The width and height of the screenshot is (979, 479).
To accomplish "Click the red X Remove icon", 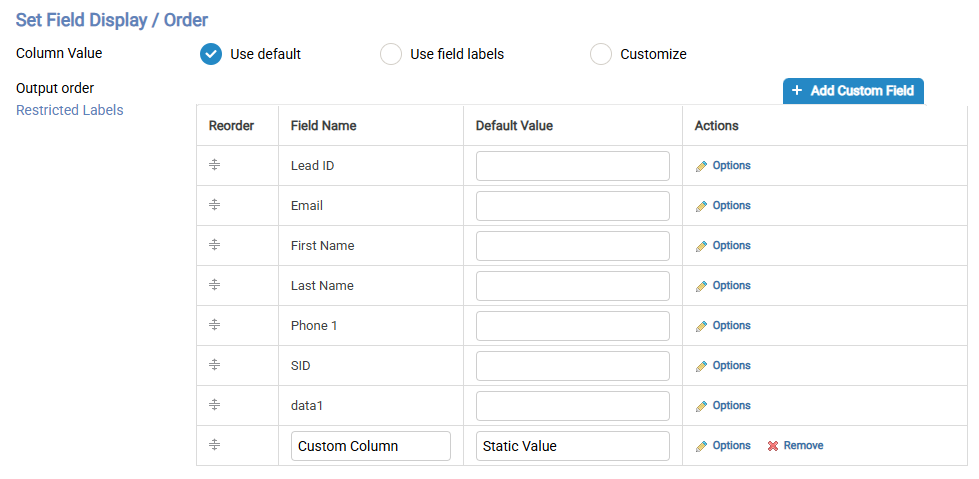I will (772, 446).
